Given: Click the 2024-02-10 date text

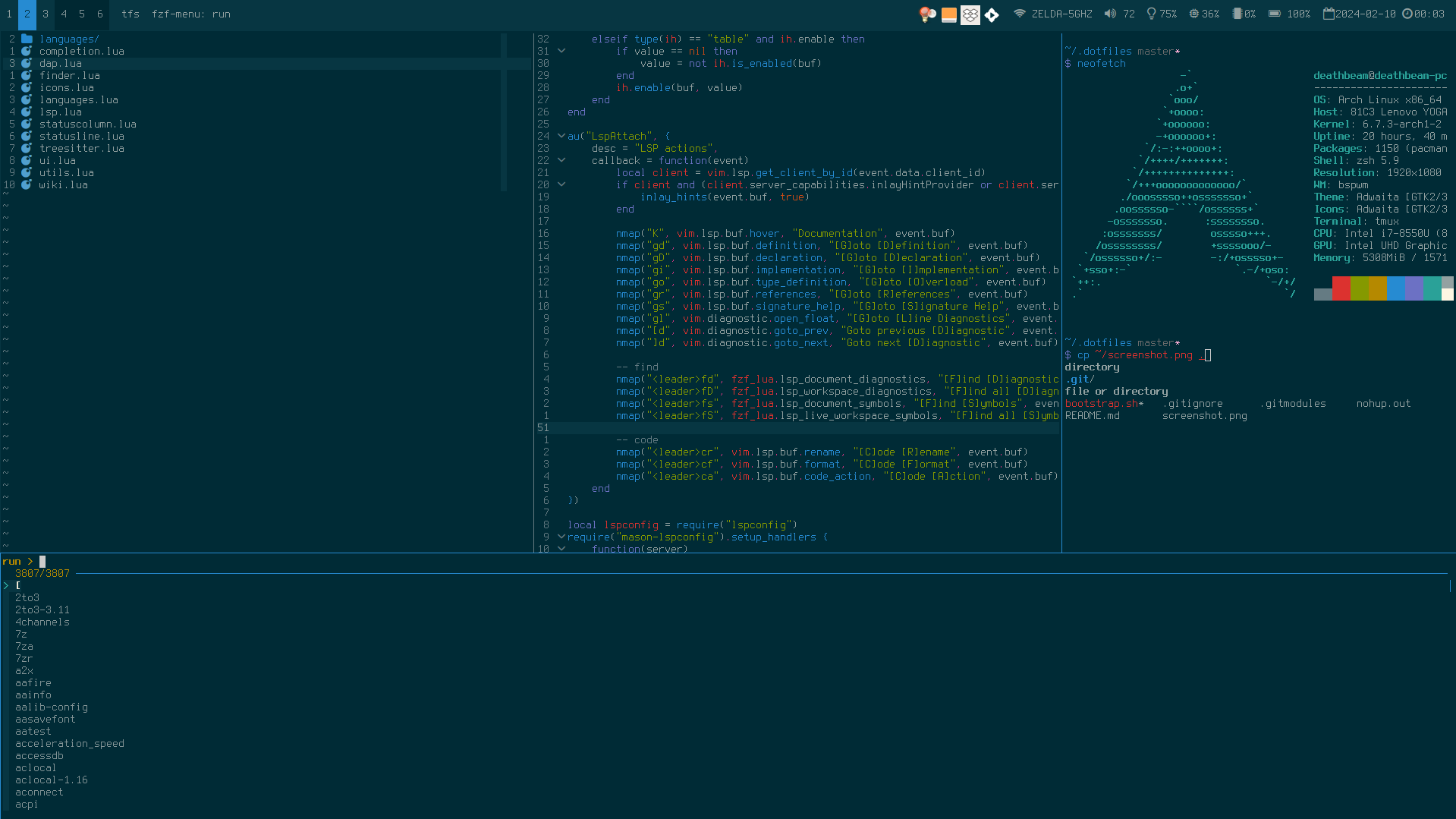Looking at the screenshot, I should [1365, 14].
